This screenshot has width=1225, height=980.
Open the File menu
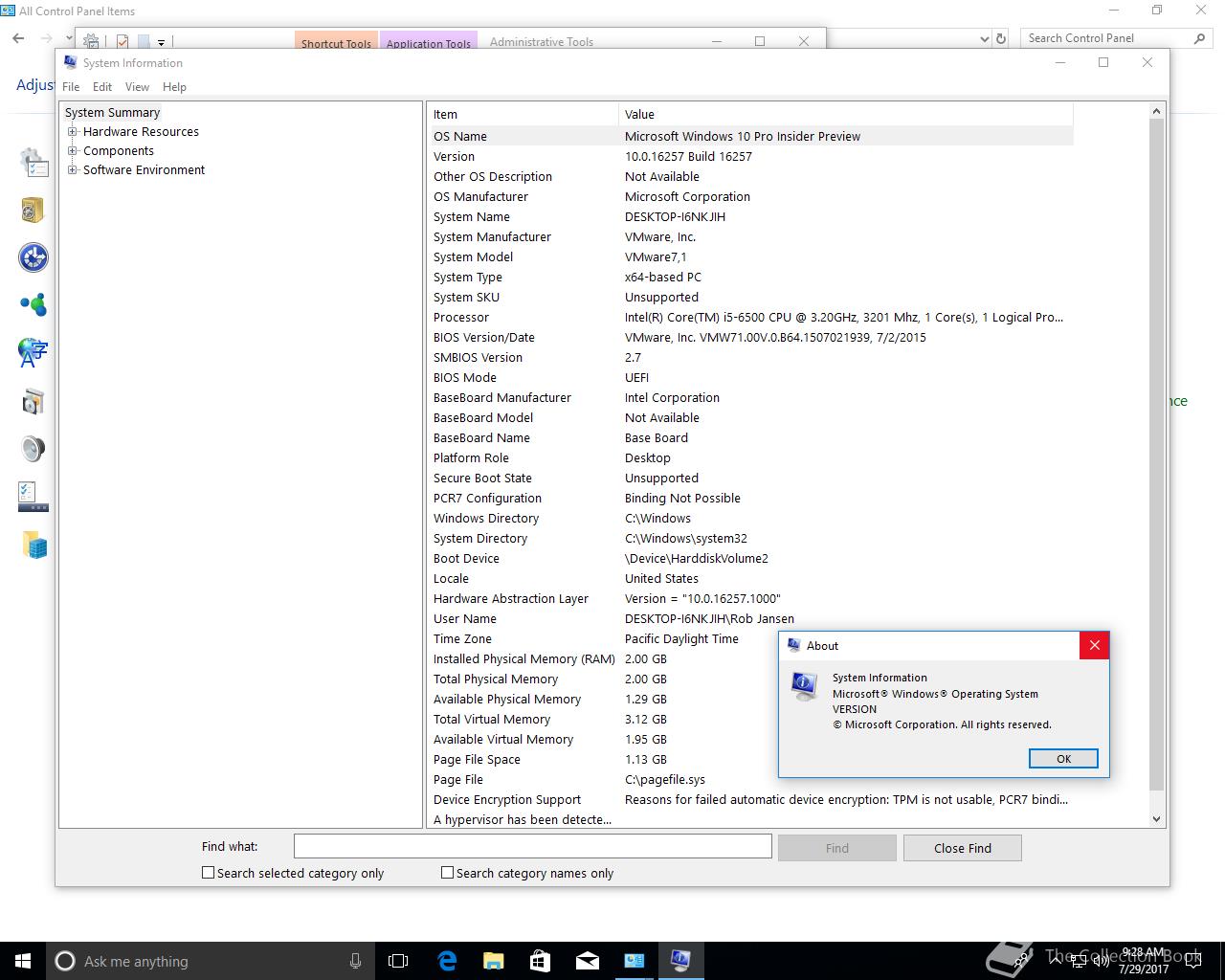(71, 86)
